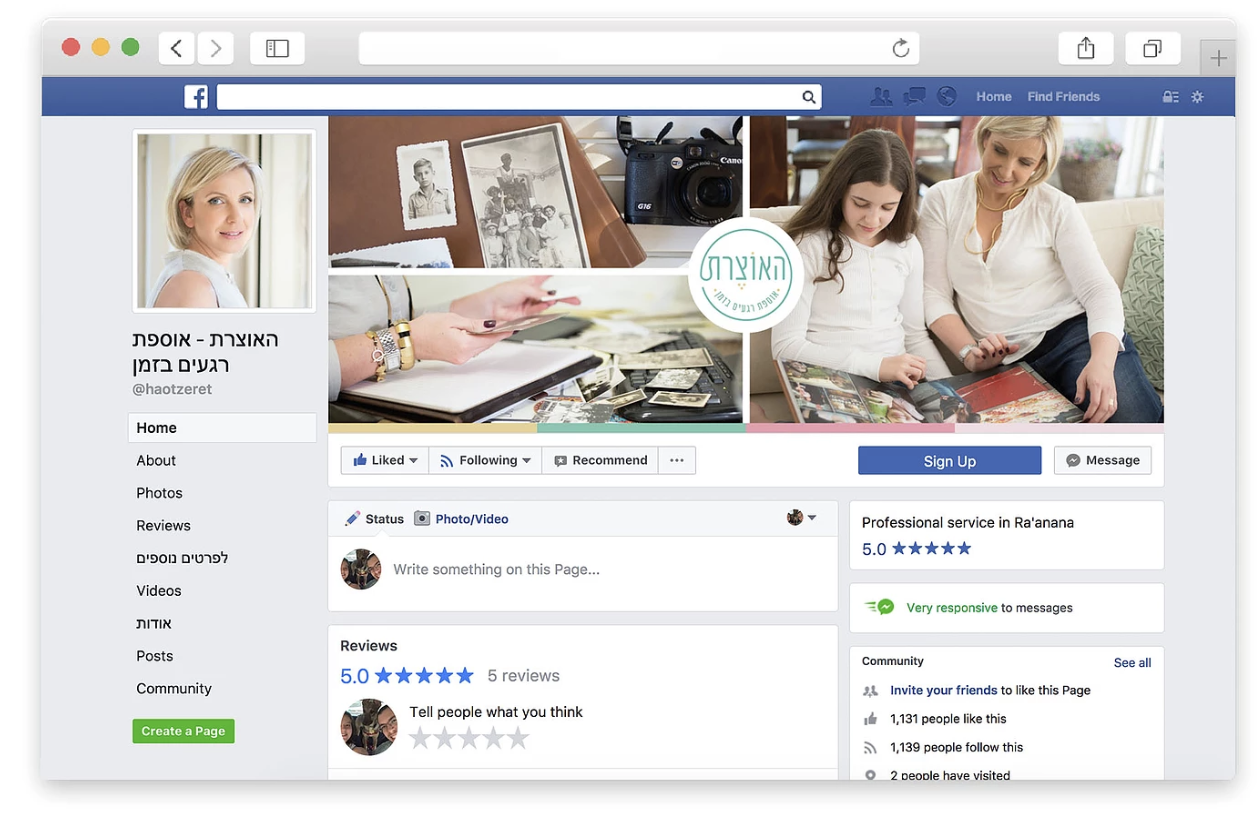Click Invite your friends link
This screenshot has height=820, width=1258.
click(x=944, y=690)
